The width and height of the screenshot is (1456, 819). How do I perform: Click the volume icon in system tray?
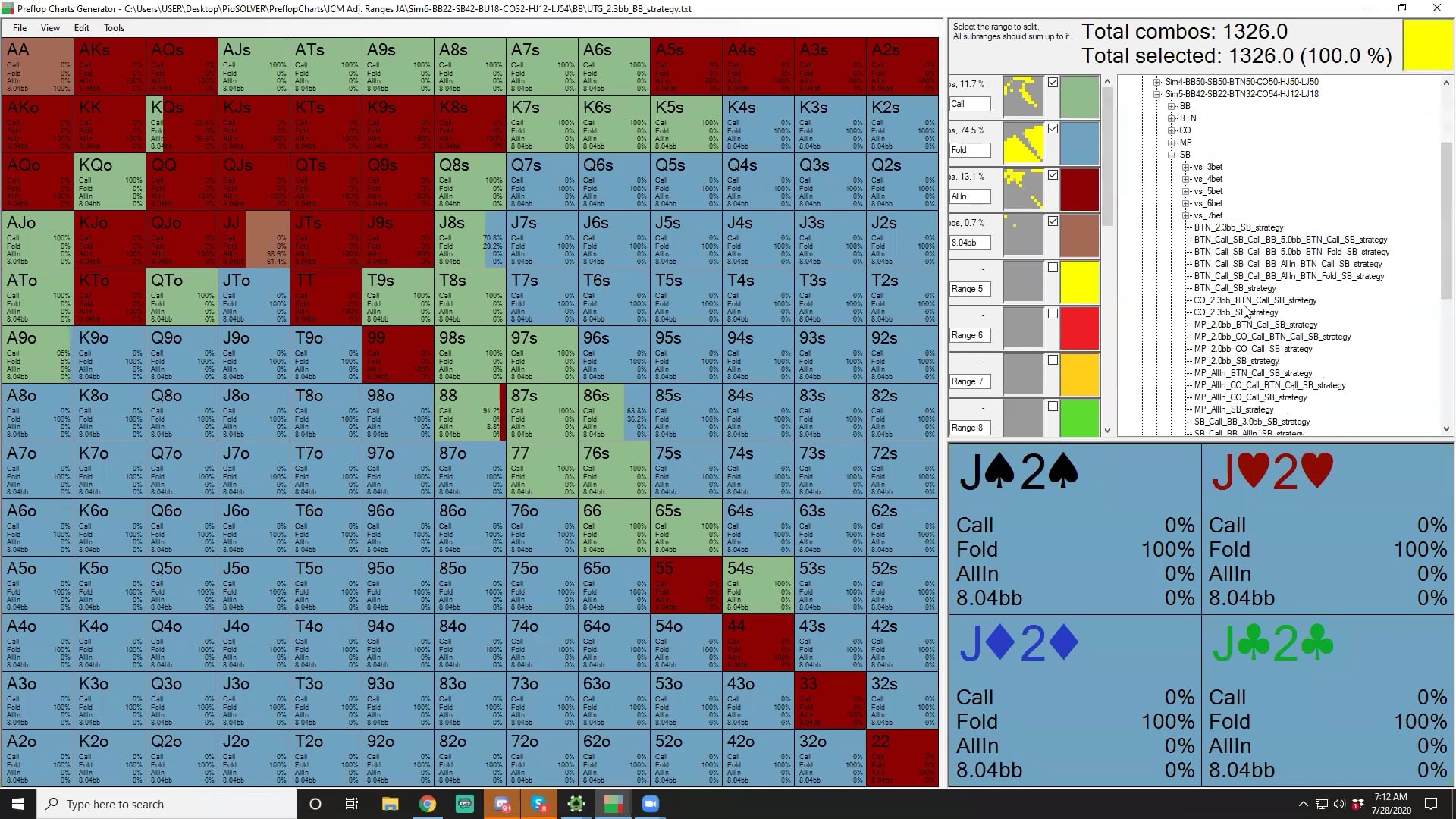pos(1338,804)
